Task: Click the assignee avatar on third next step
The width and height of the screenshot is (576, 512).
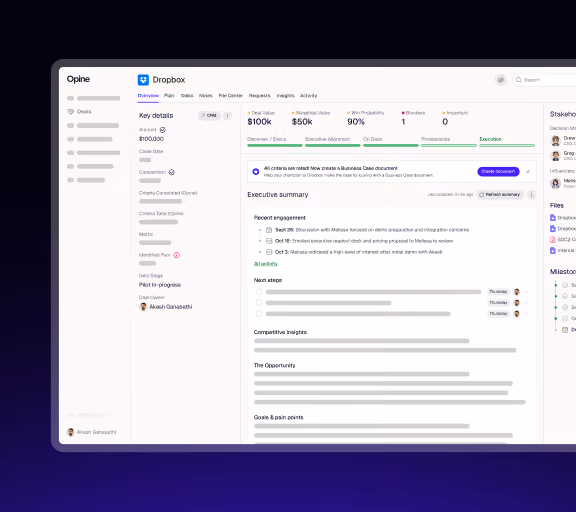Action: point(516,314)
